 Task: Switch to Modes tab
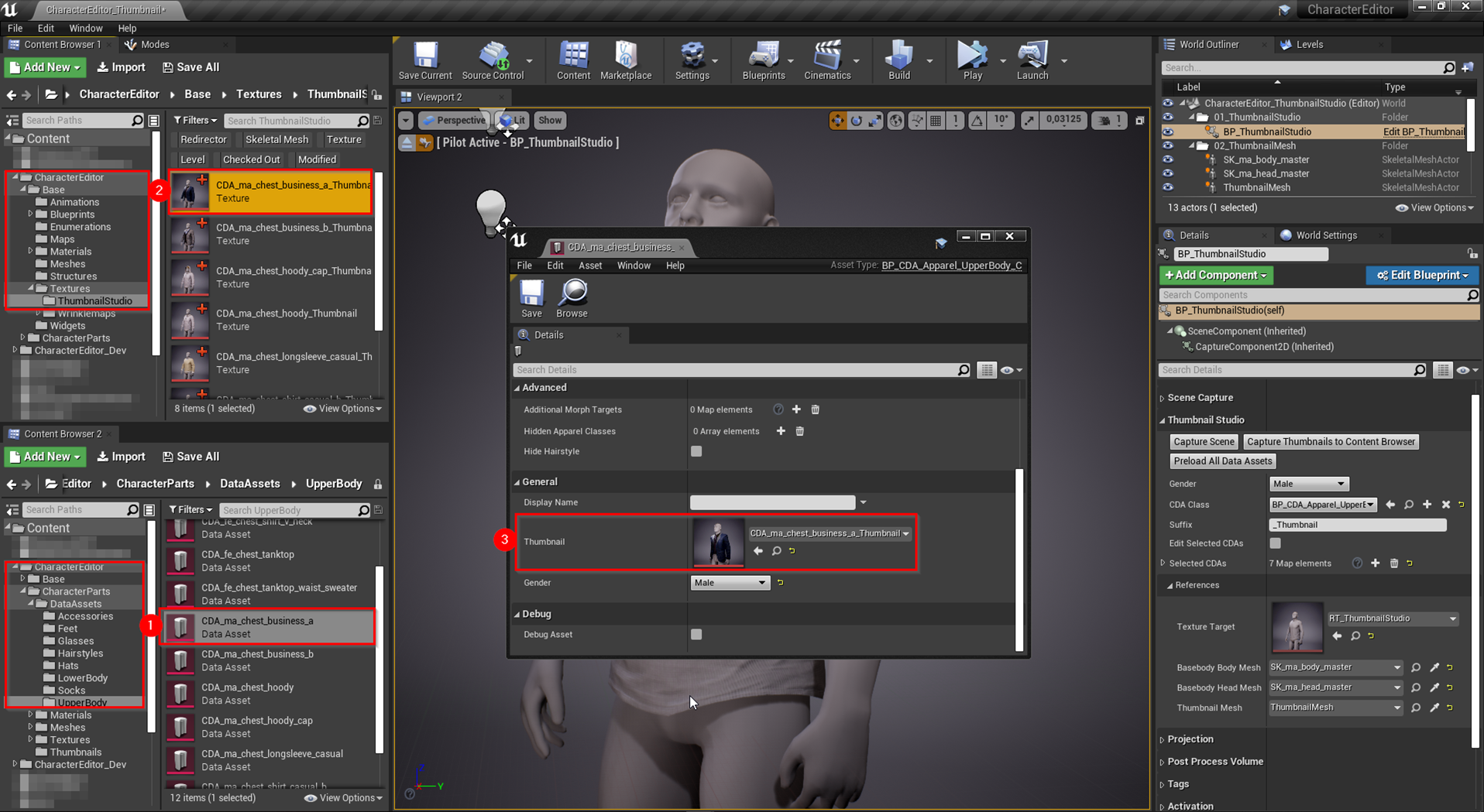pos(154,45)
